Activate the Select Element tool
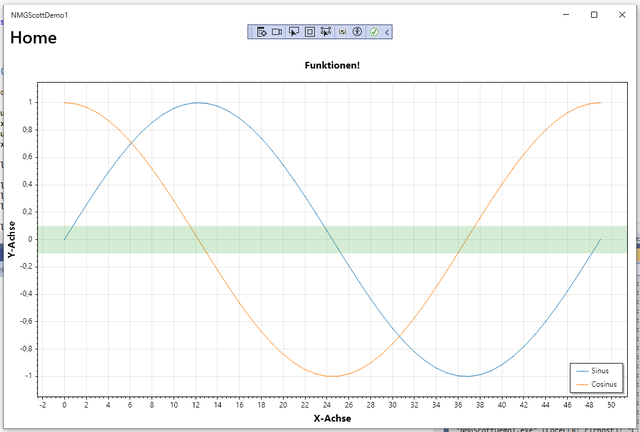640x432 pixels. (294, 32)
